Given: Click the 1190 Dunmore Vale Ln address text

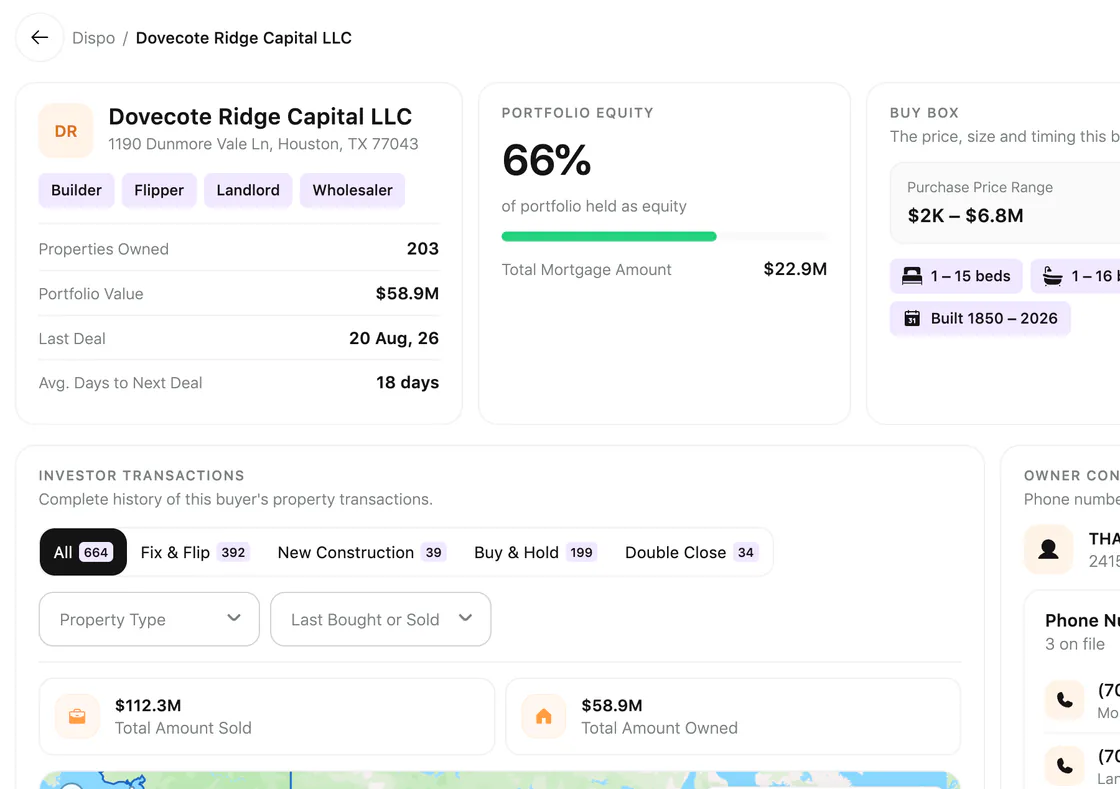Looking at the screenshot, I should pyautogui.click(x=264, y=144).
